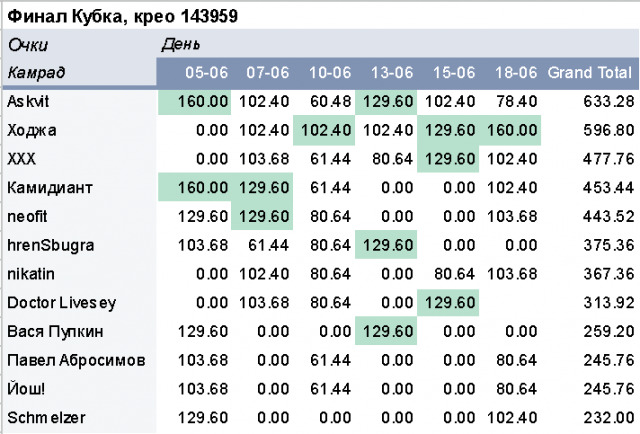This screenshot has width=640, height=434.
Task: Select the Askvit row label
Action: click(28, 102)
